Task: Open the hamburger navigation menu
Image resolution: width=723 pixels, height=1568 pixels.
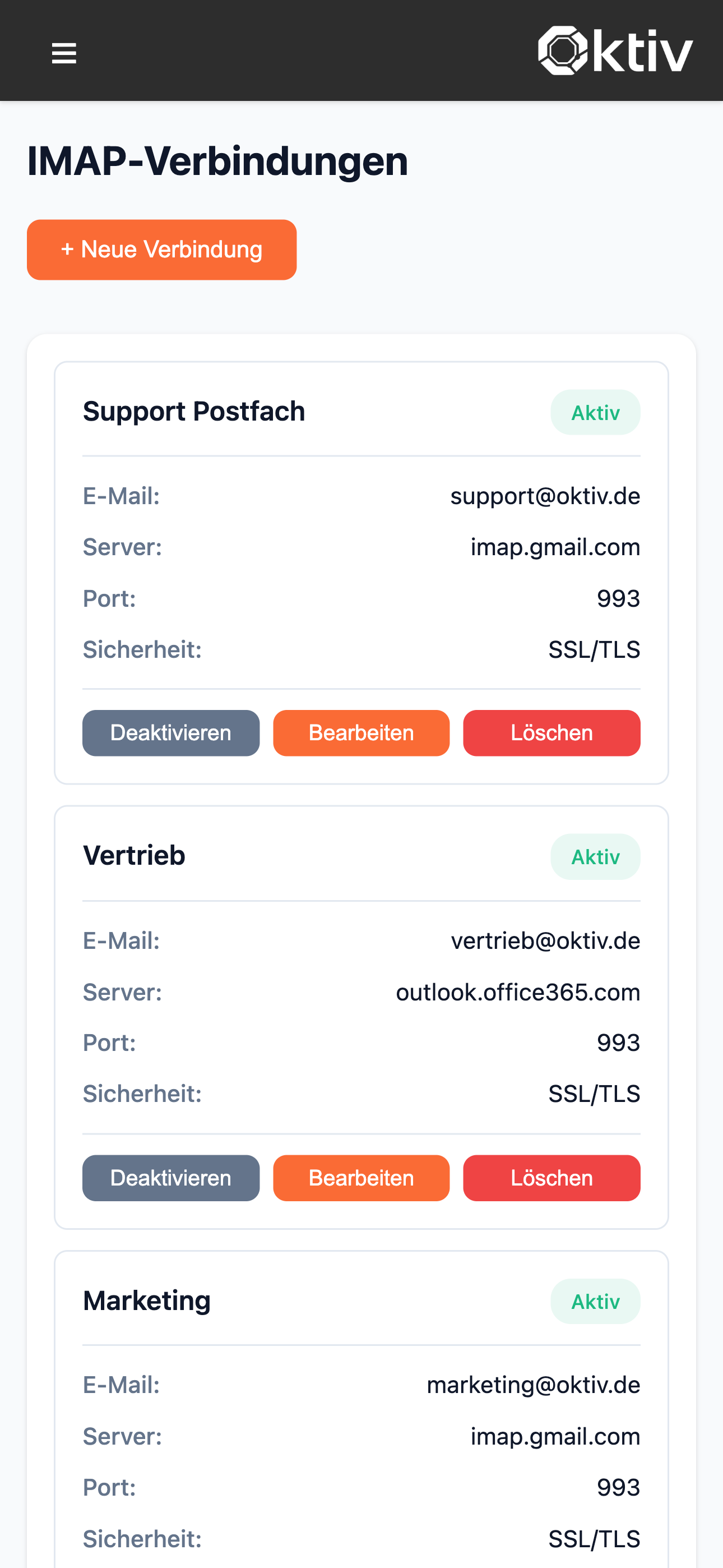Action: [x=64, y=53]
